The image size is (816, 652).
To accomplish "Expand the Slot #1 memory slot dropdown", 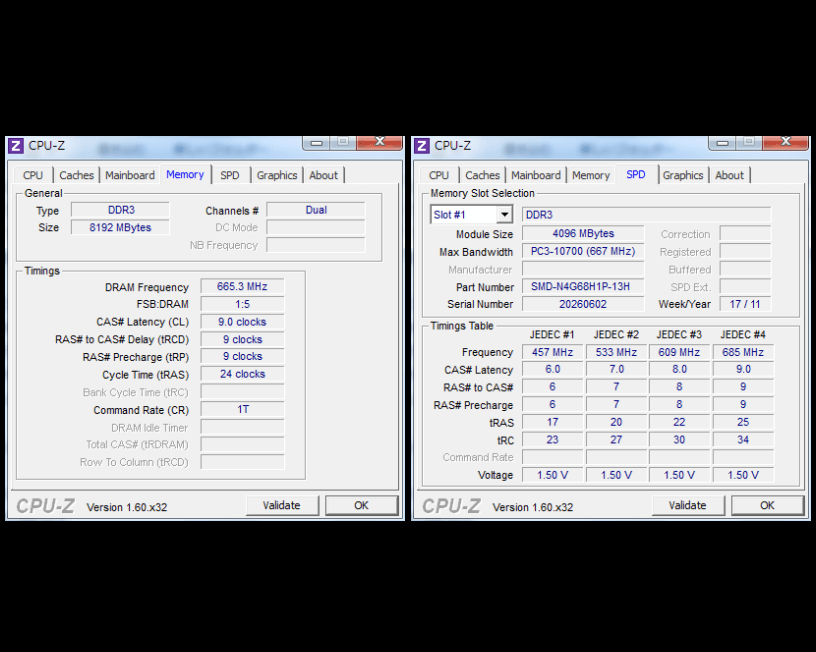I will [504, 215].
